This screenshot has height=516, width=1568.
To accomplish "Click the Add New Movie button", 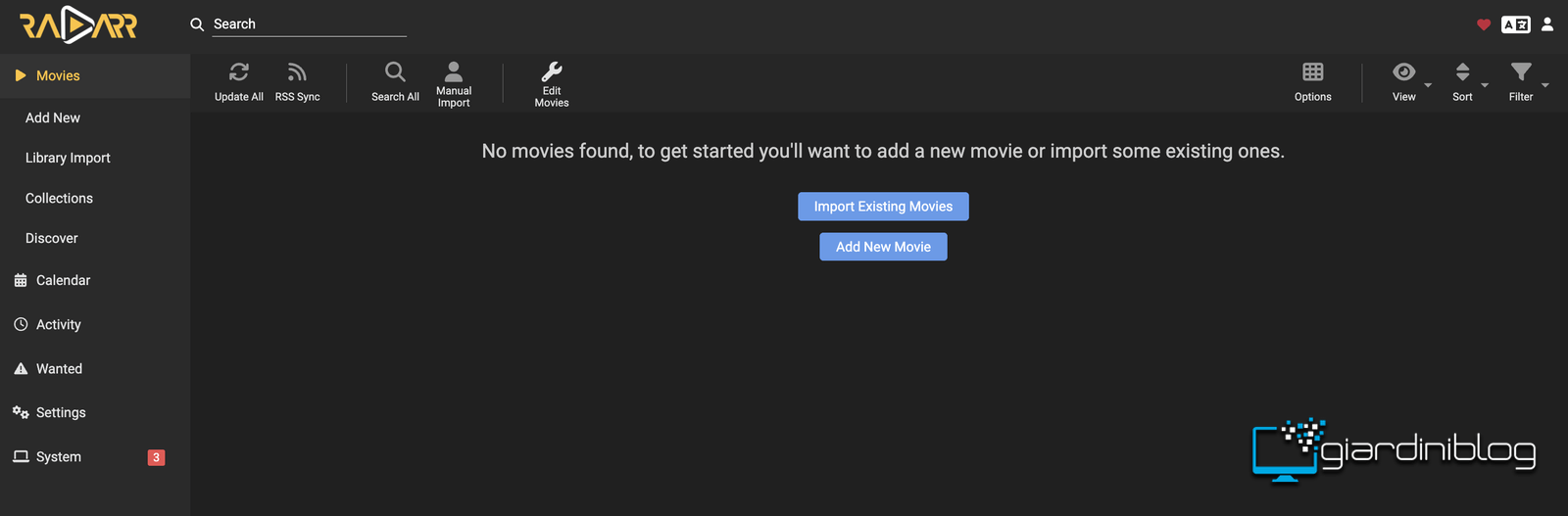I will click(883, 247).
